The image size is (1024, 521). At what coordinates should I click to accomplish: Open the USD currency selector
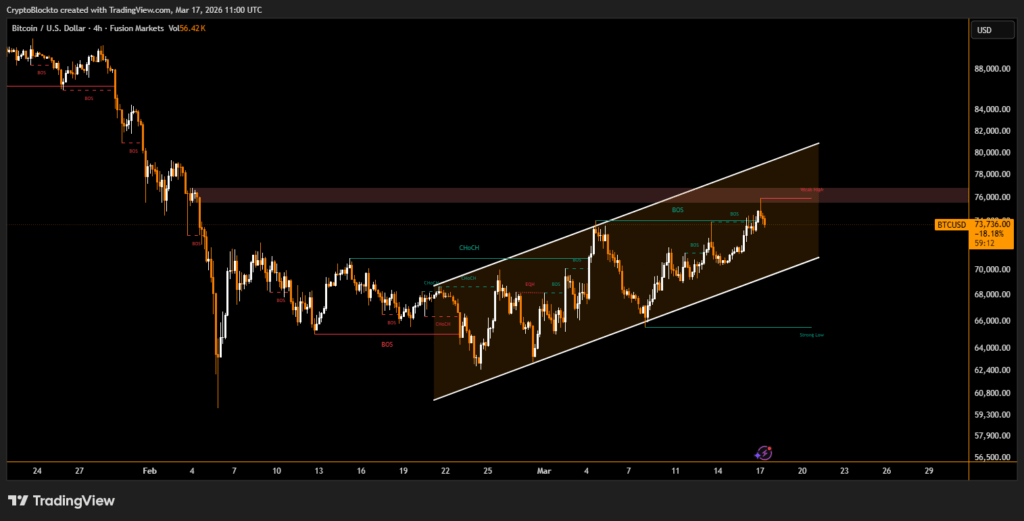(984, 30)
